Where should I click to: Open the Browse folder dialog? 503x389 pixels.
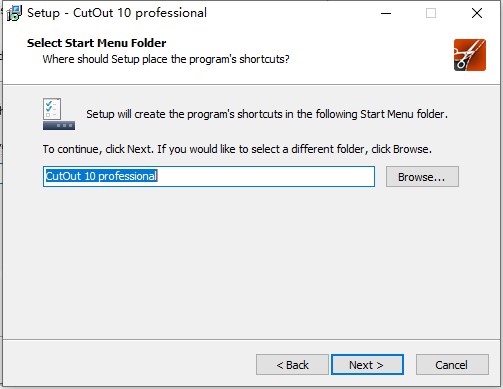422,177
